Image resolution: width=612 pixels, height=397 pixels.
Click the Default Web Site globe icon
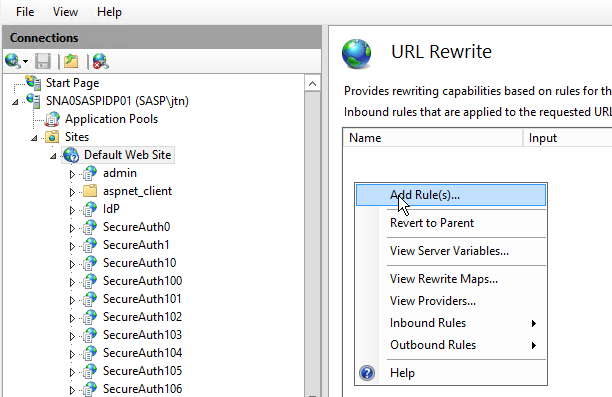[71, 155]
